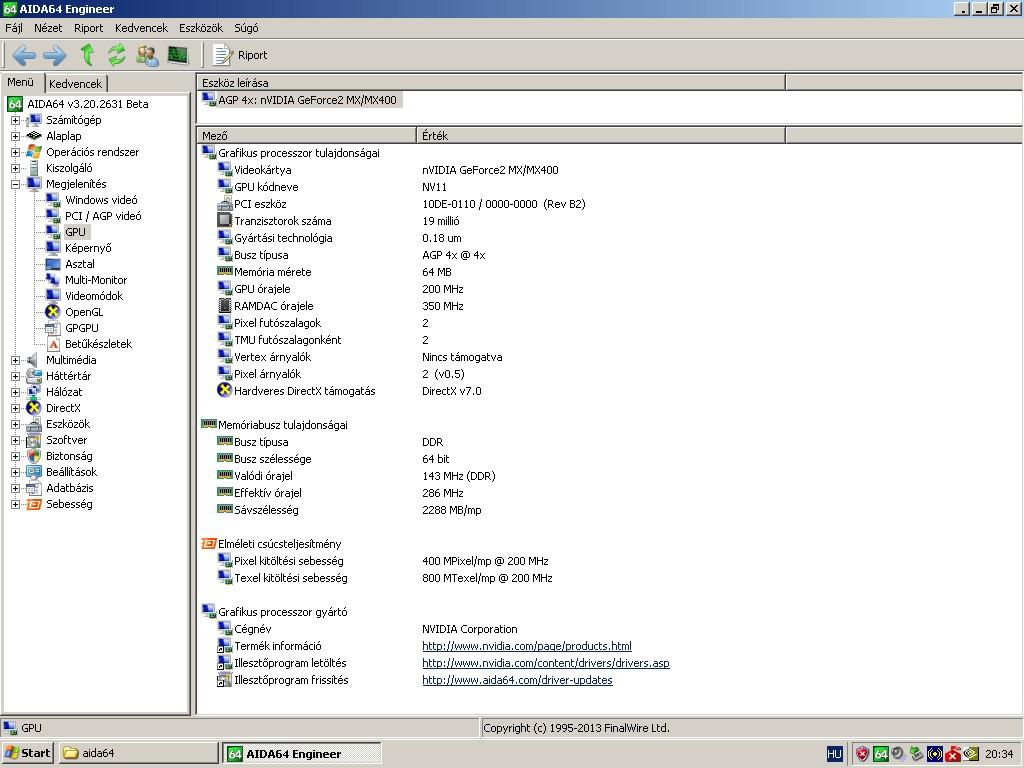Open the Súgó menu
The image size is (1024, 768).
246,28
